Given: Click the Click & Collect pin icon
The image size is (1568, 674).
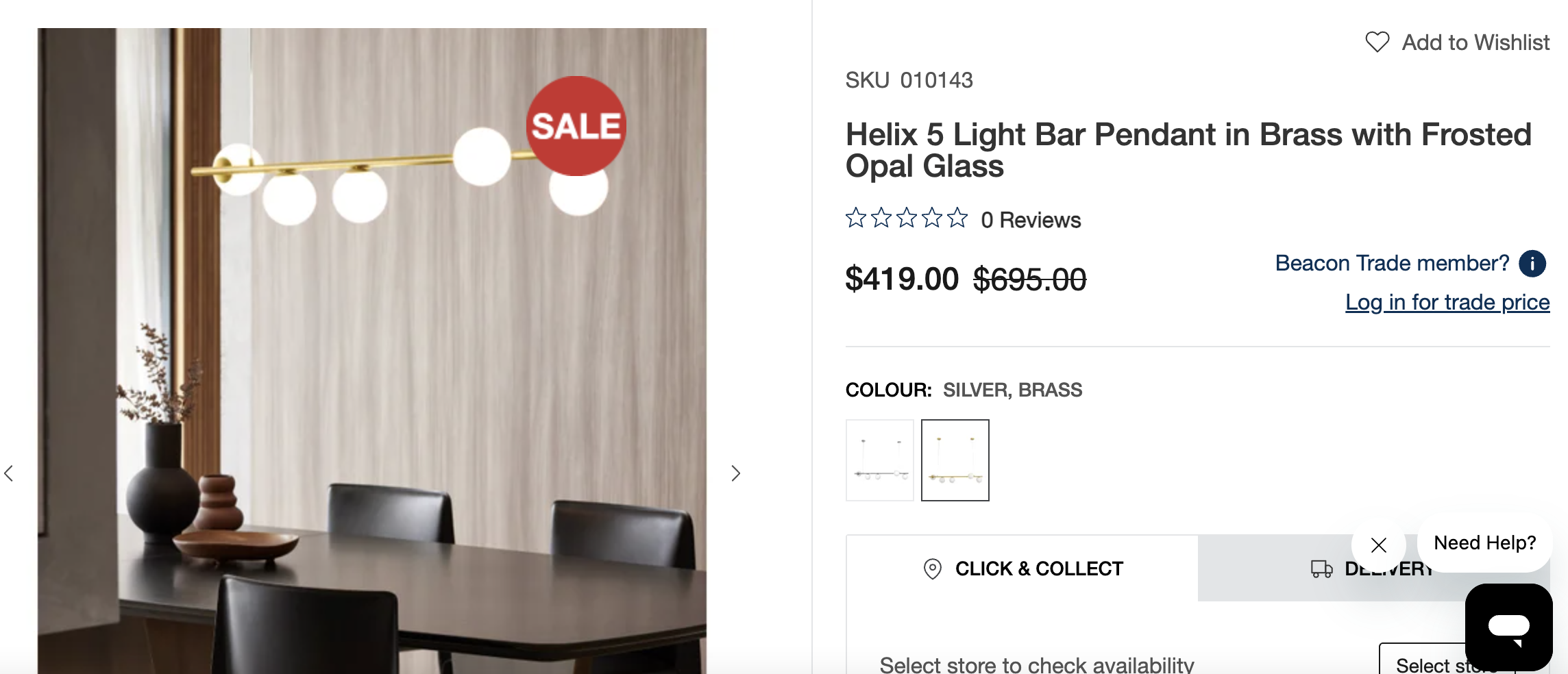Looking at the screenshot, I should click(x=932, y=569).
